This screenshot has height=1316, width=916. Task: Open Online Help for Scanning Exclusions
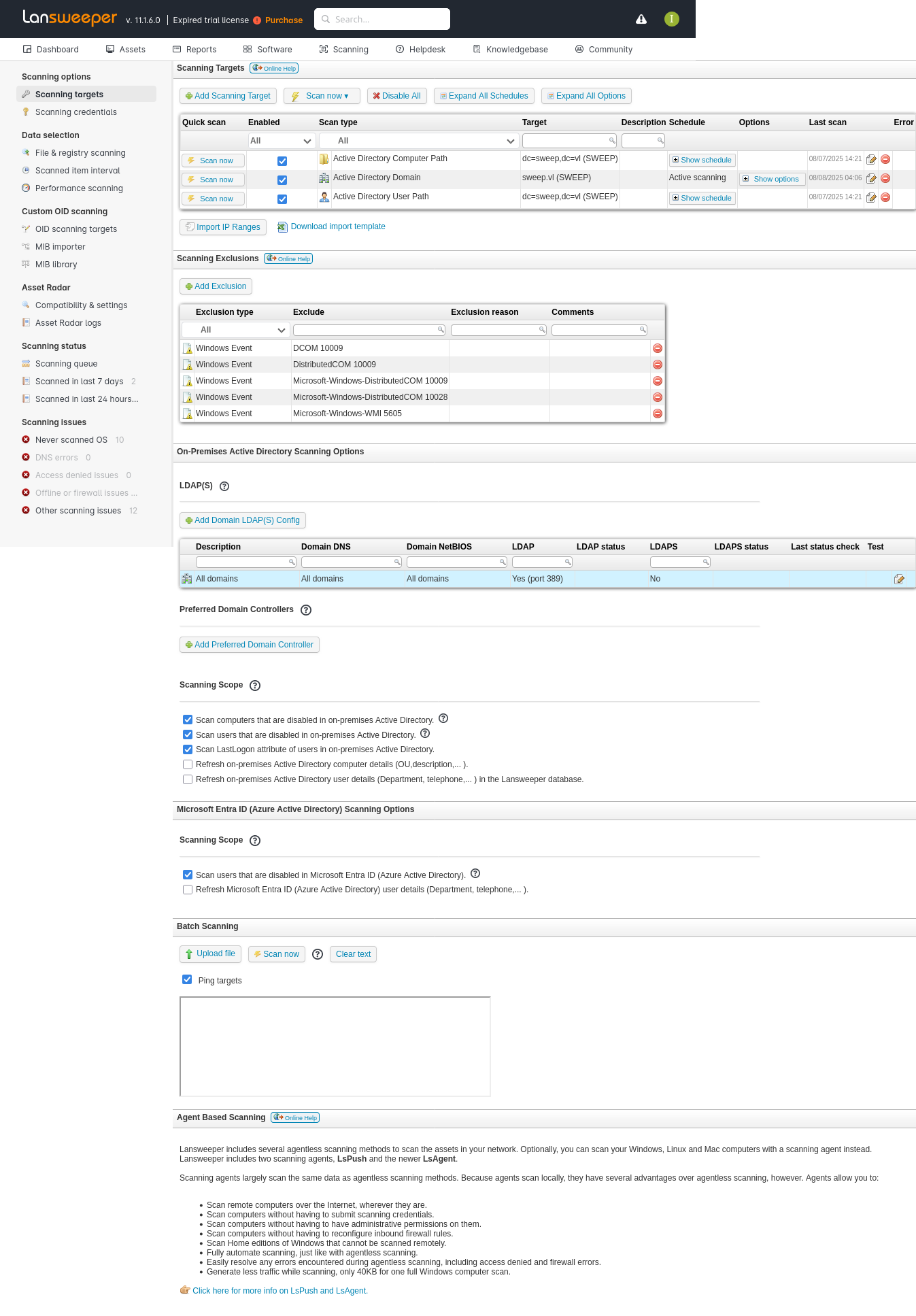(288, 258)
